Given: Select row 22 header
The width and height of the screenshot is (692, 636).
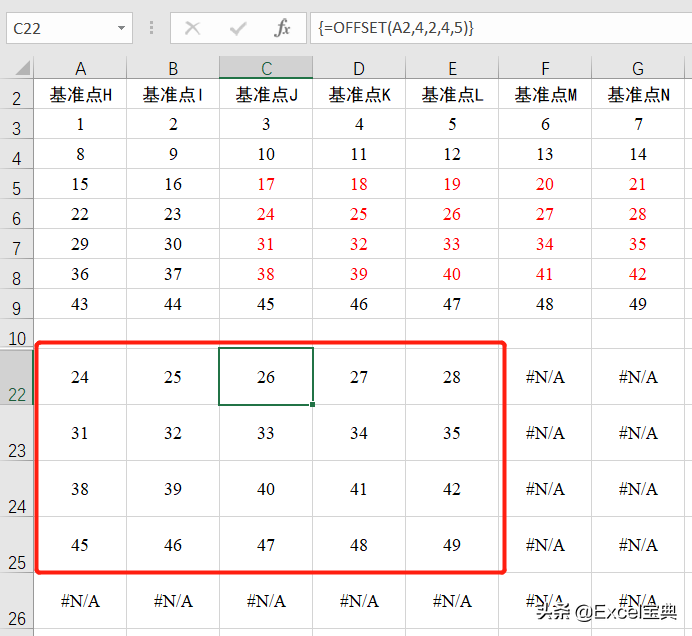Looking at the screenshot, I should click(17, 376).
